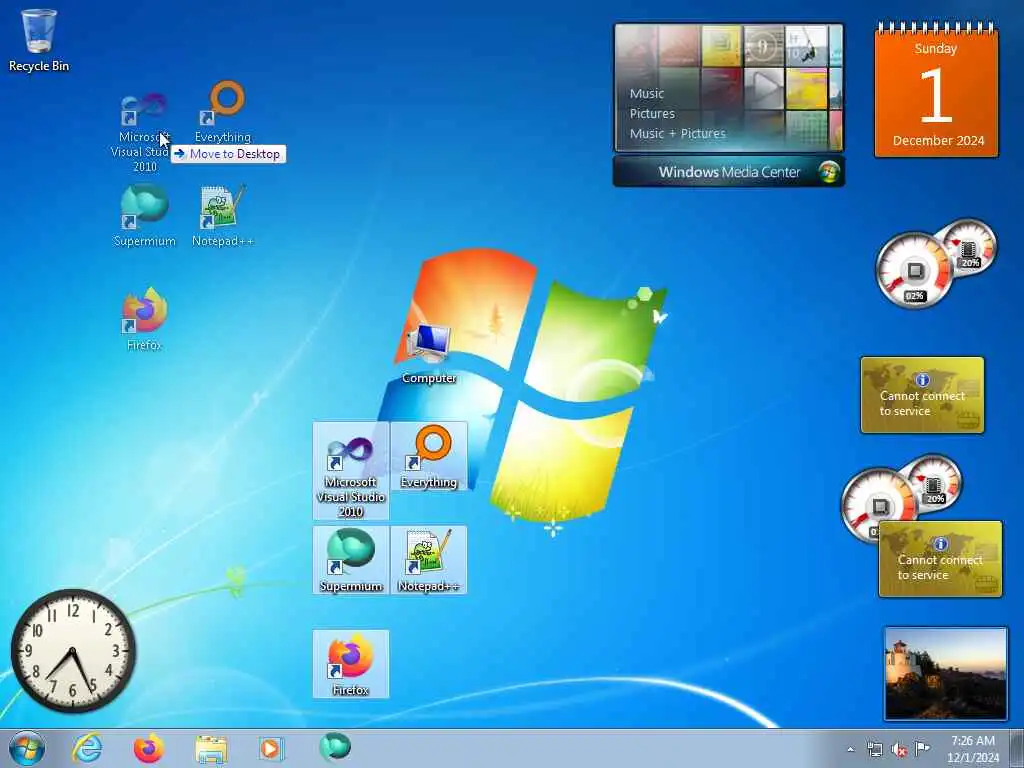
Task: Click the faded Notepad++ ghost icon
Action: coord(223,216)
